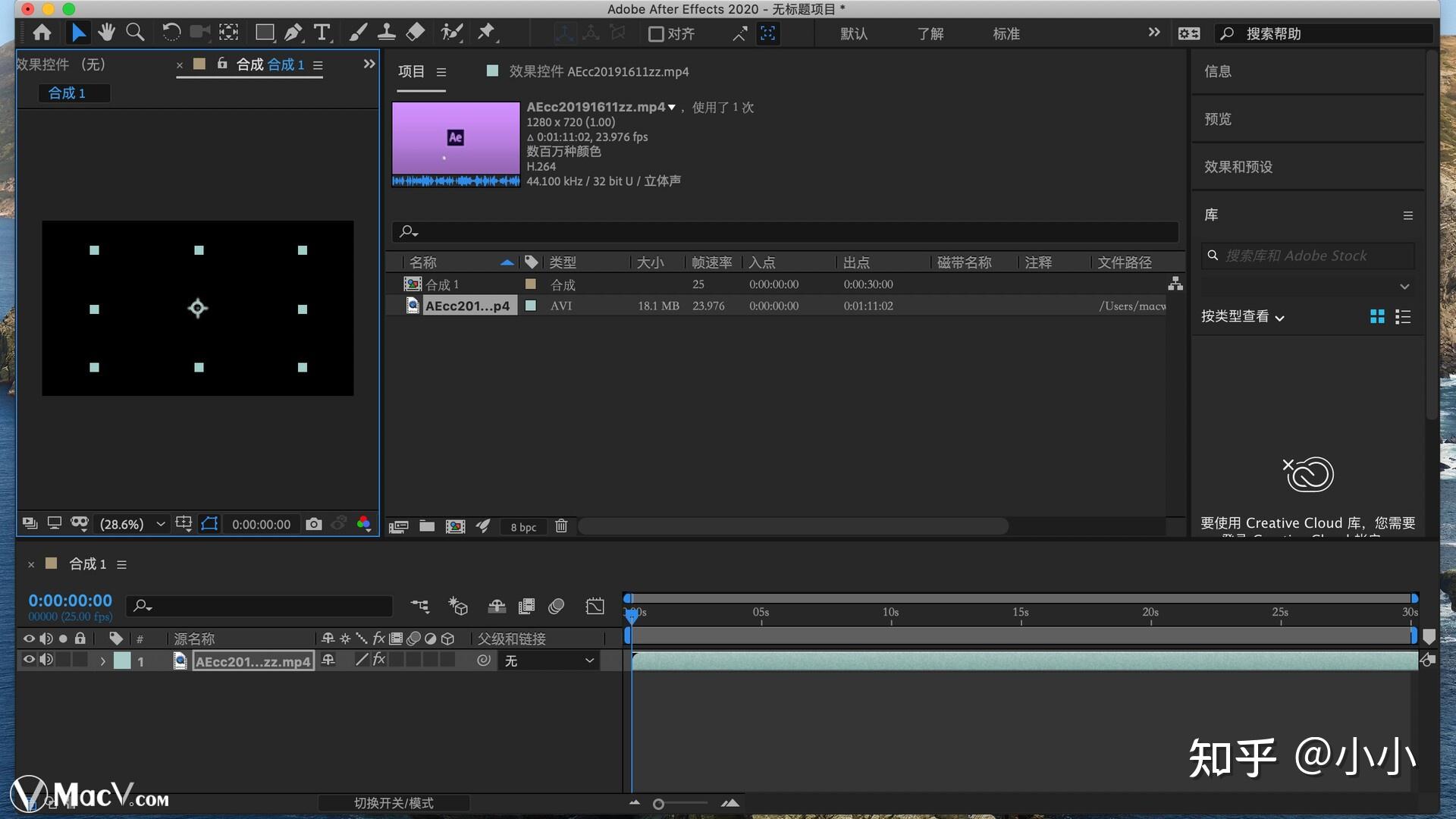Open the library selection dropdown chevron

pos(1404,287)
